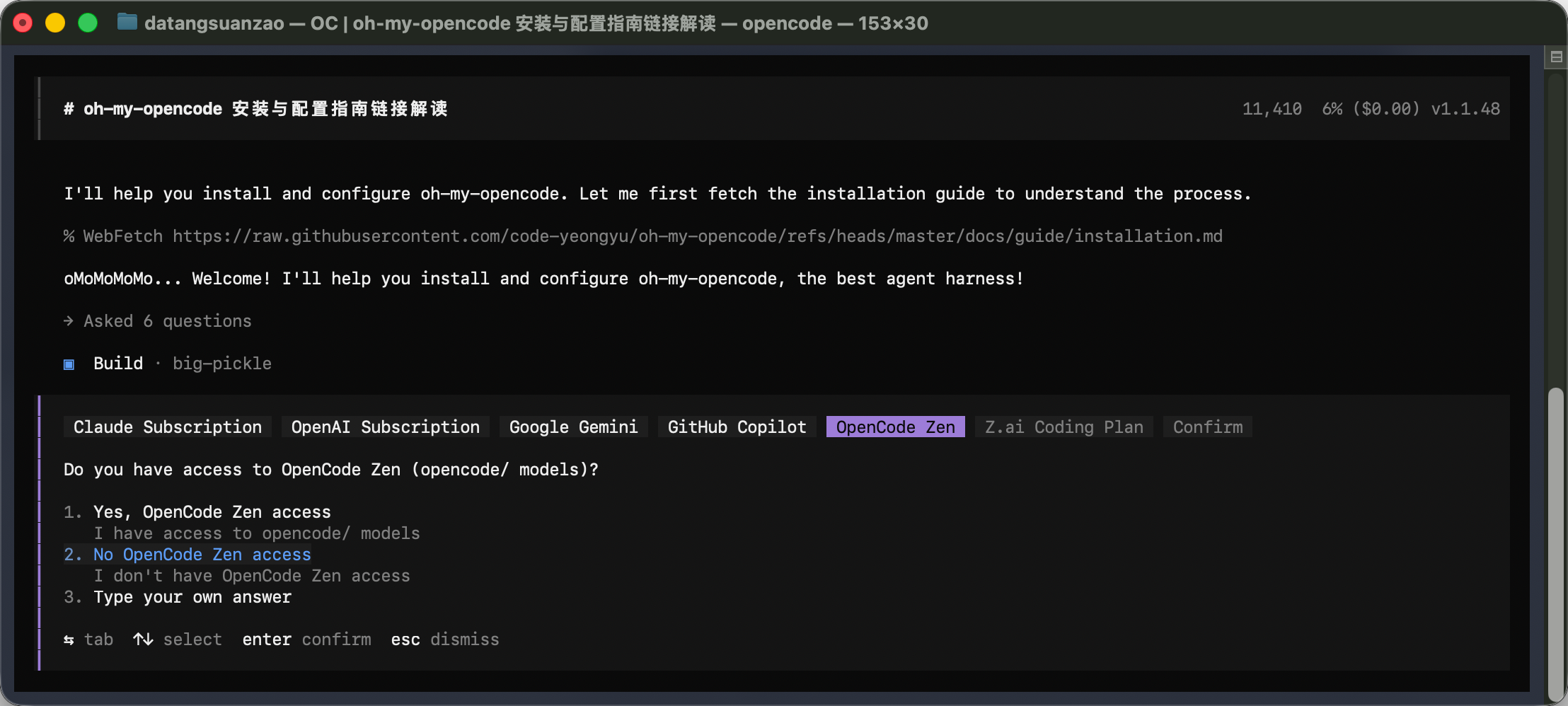Open the Confirm tab
The width and height of the screenshot is (1568, 706).
1208,427
